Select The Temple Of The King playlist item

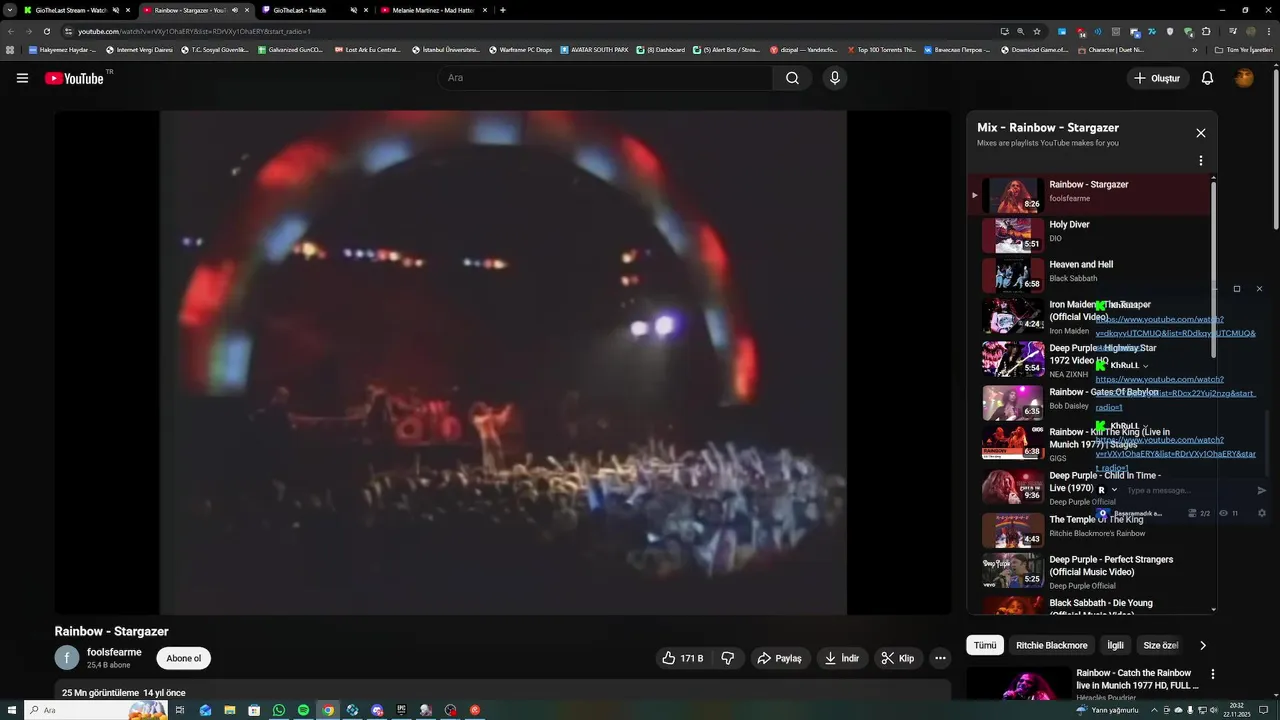(1090, 529)
